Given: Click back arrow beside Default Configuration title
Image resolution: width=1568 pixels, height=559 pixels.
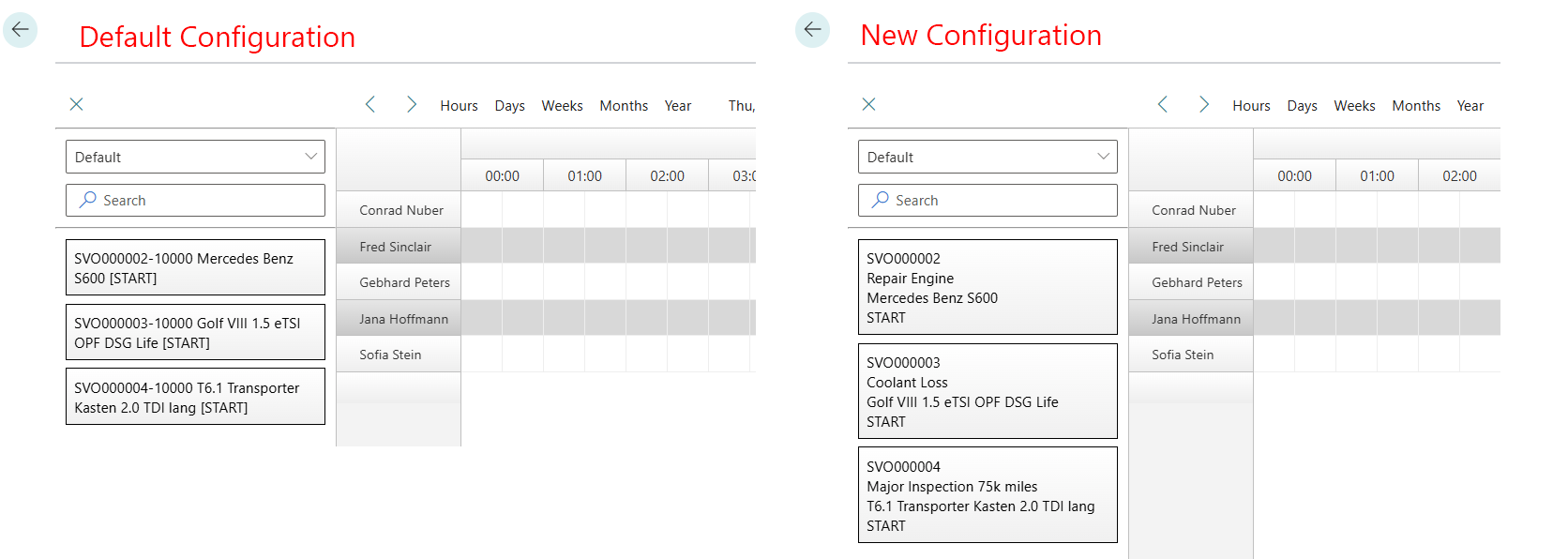Looking at the screenshot, I should point(21,30).
